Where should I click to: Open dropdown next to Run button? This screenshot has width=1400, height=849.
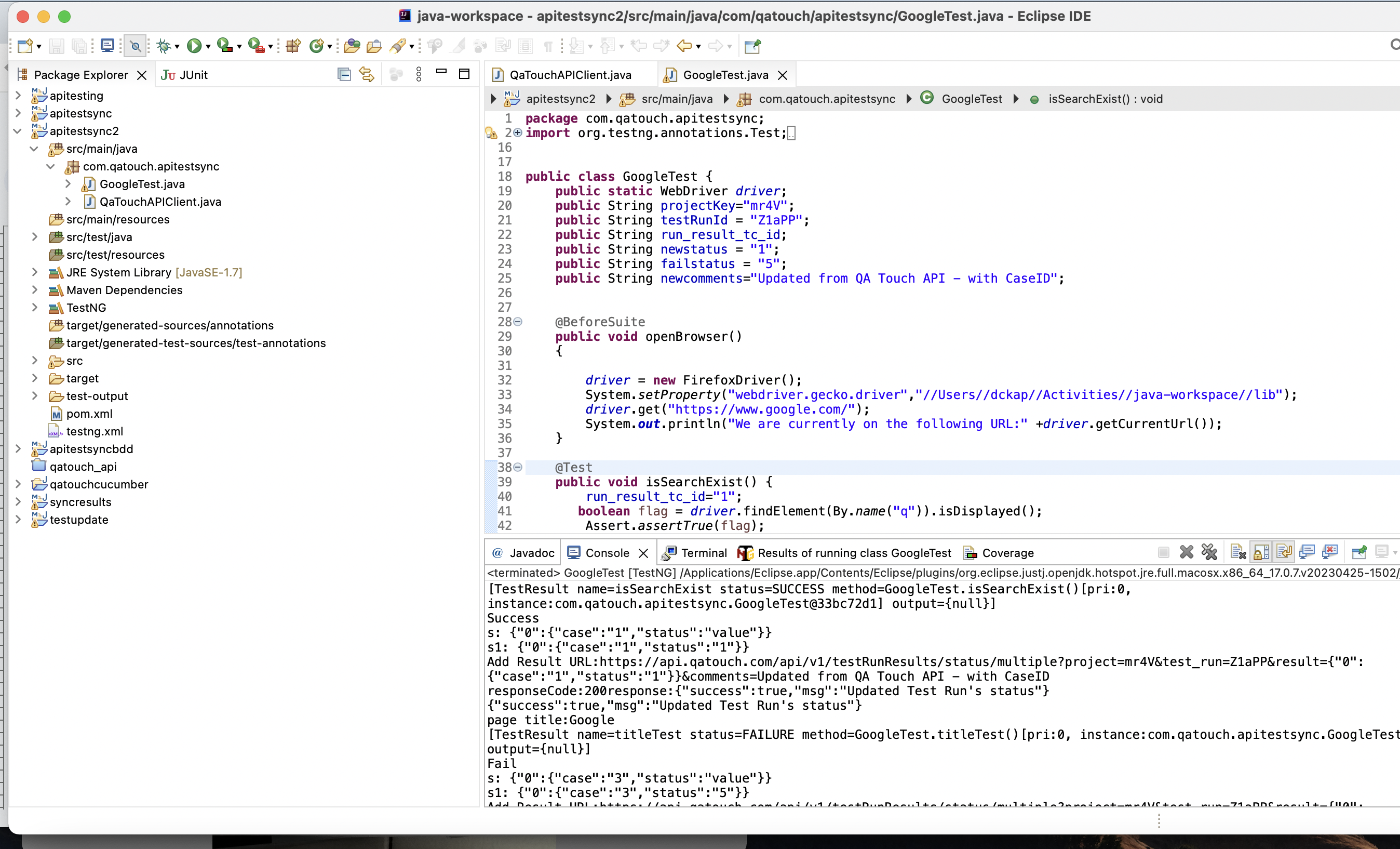coord(208,47)
